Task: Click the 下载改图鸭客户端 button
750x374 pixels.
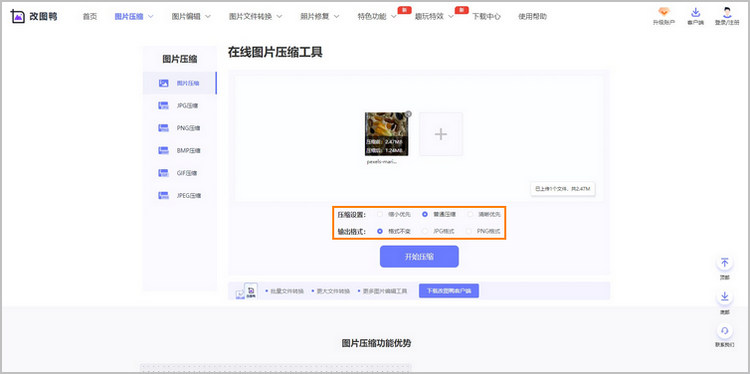Action: pos(449,291)
